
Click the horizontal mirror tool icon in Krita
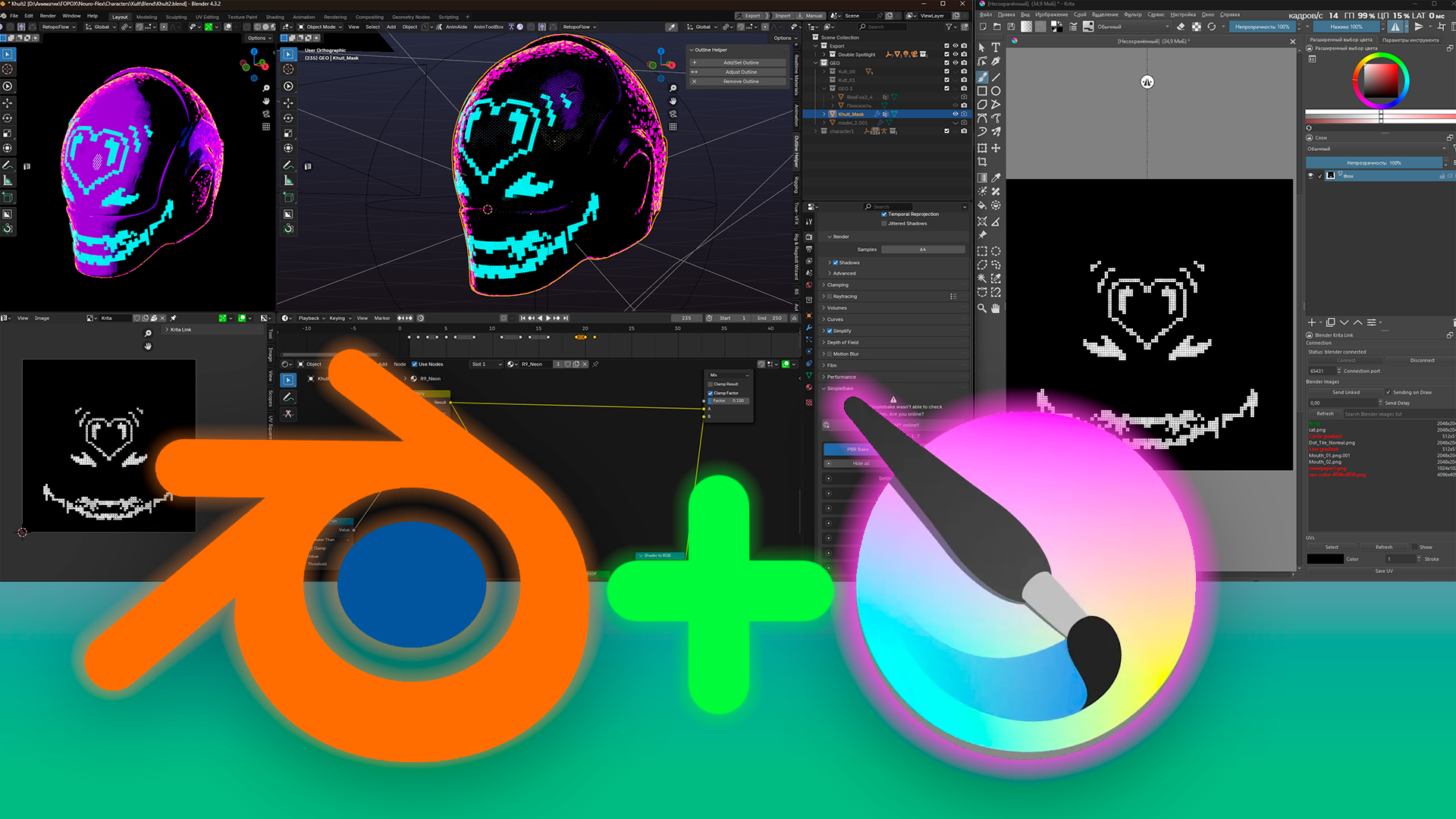point(1395,27)
